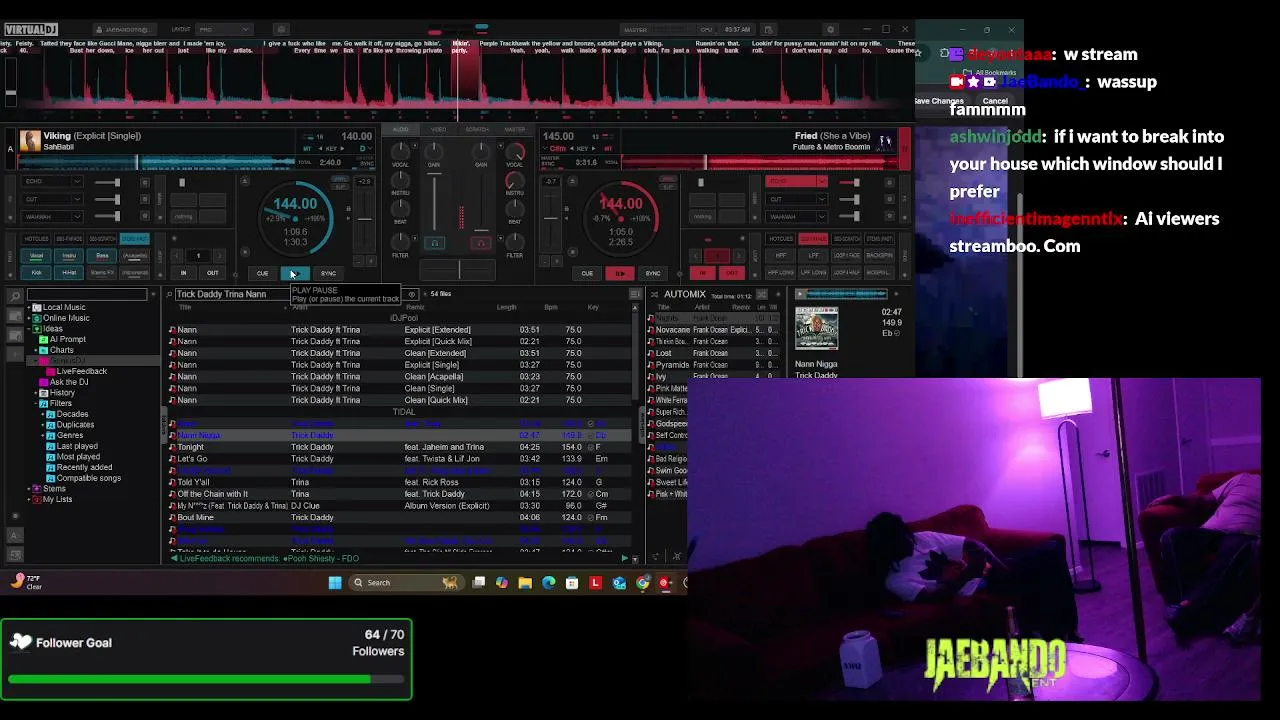Click the Windows taskbar Search box
This screenshot has height=720, width=1280.
[x=406, y=583]
